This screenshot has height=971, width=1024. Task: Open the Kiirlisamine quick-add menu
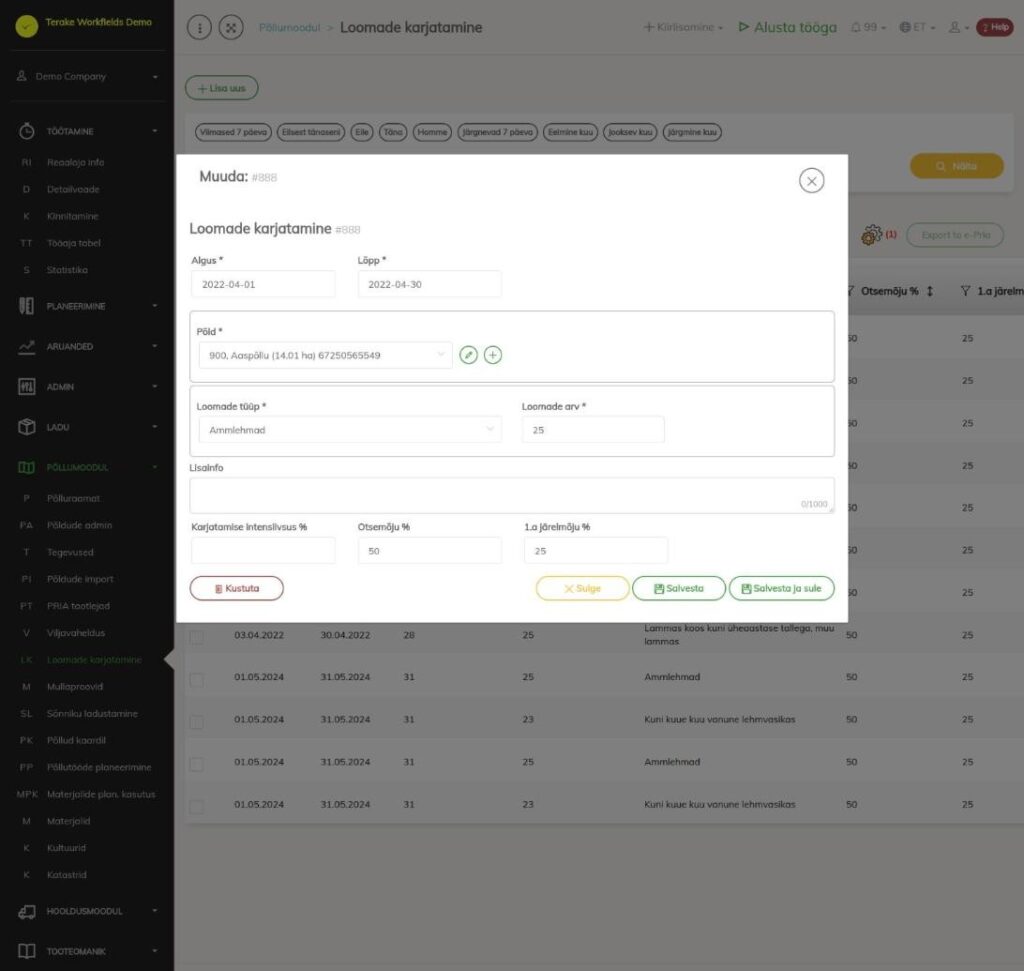point(683,27)
